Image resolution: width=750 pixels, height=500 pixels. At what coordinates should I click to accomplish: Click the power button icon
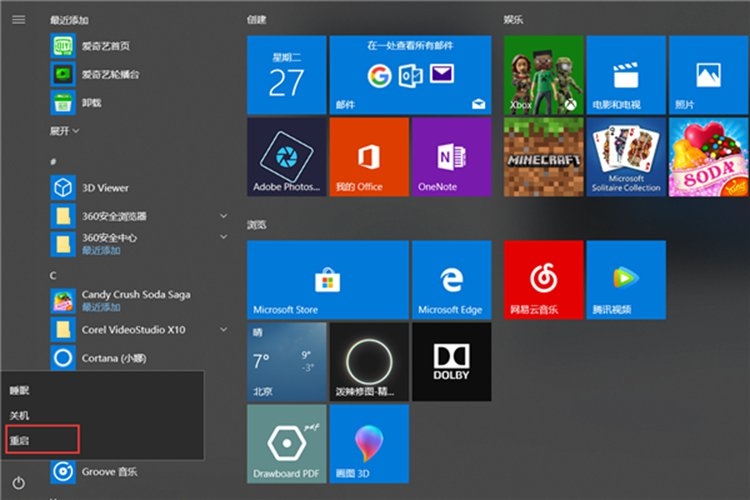(x=19, y=483)
